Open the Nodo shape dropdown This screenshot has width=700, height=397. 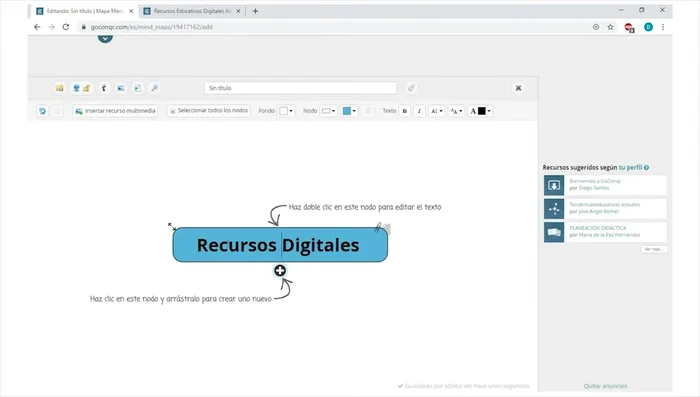328,111
